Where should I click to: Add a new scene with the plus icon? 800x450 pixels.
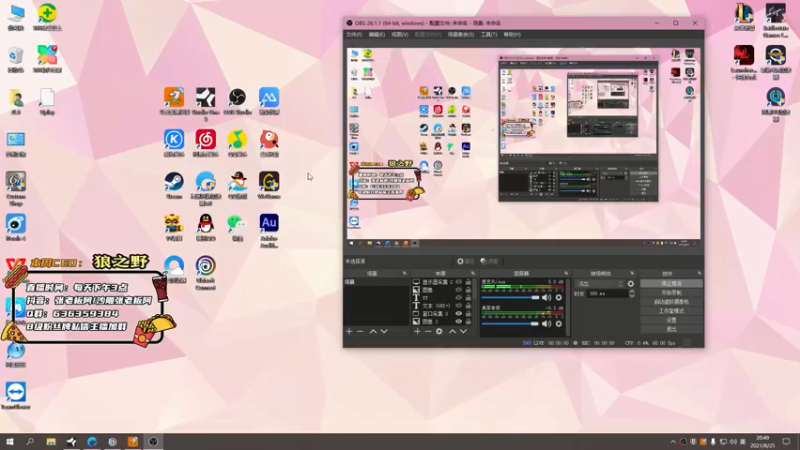(x=349, y=332)
